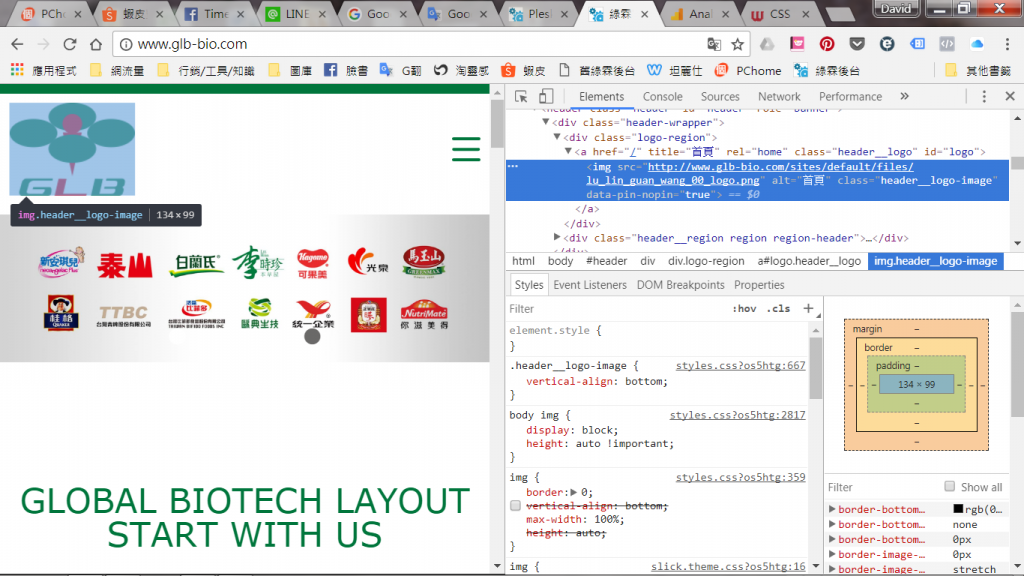Click the browser back arrow
The image size is (1024, 576).
pos(18,44)
